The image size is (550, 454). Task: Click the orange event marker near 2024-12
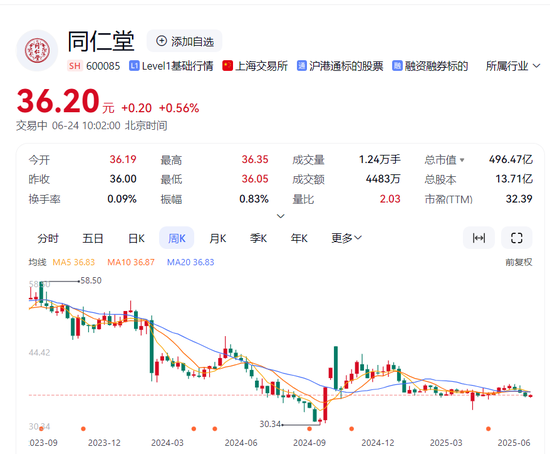(351, 428)
